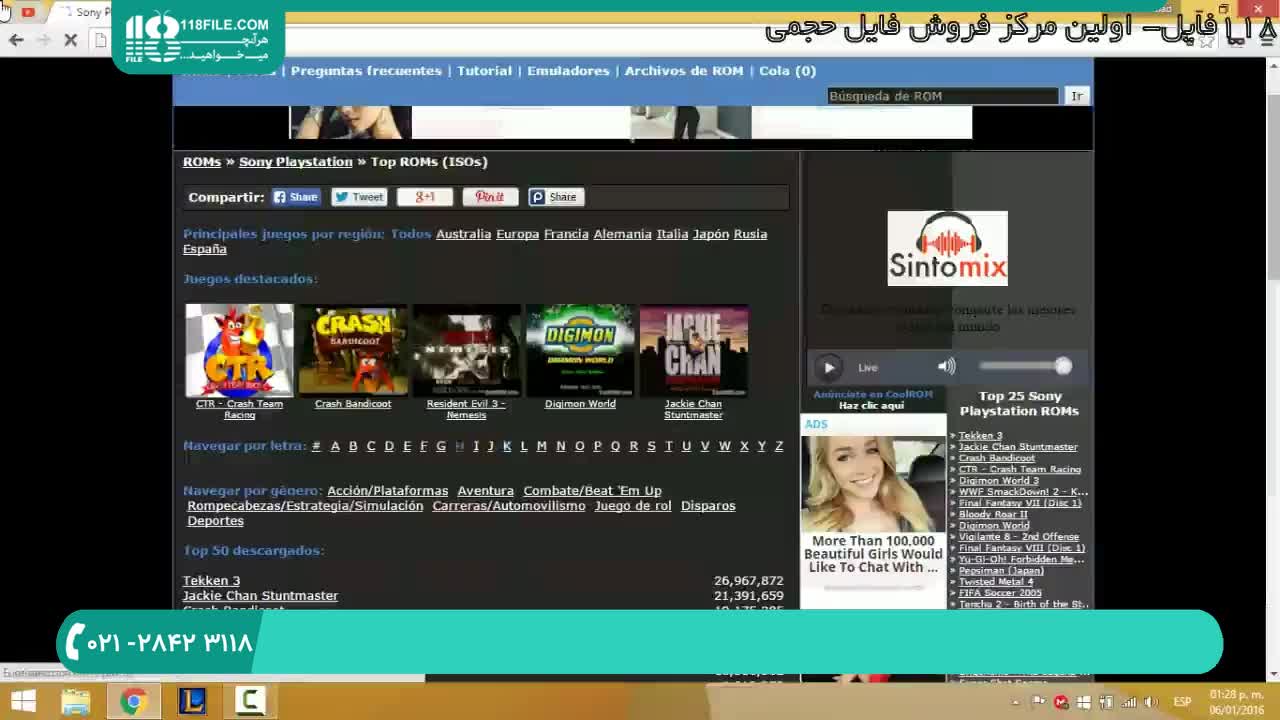Screen dimensions: 1280x720
Task: Open the Digimon World cover thumbnail
Action: click(x=580, y=350)
